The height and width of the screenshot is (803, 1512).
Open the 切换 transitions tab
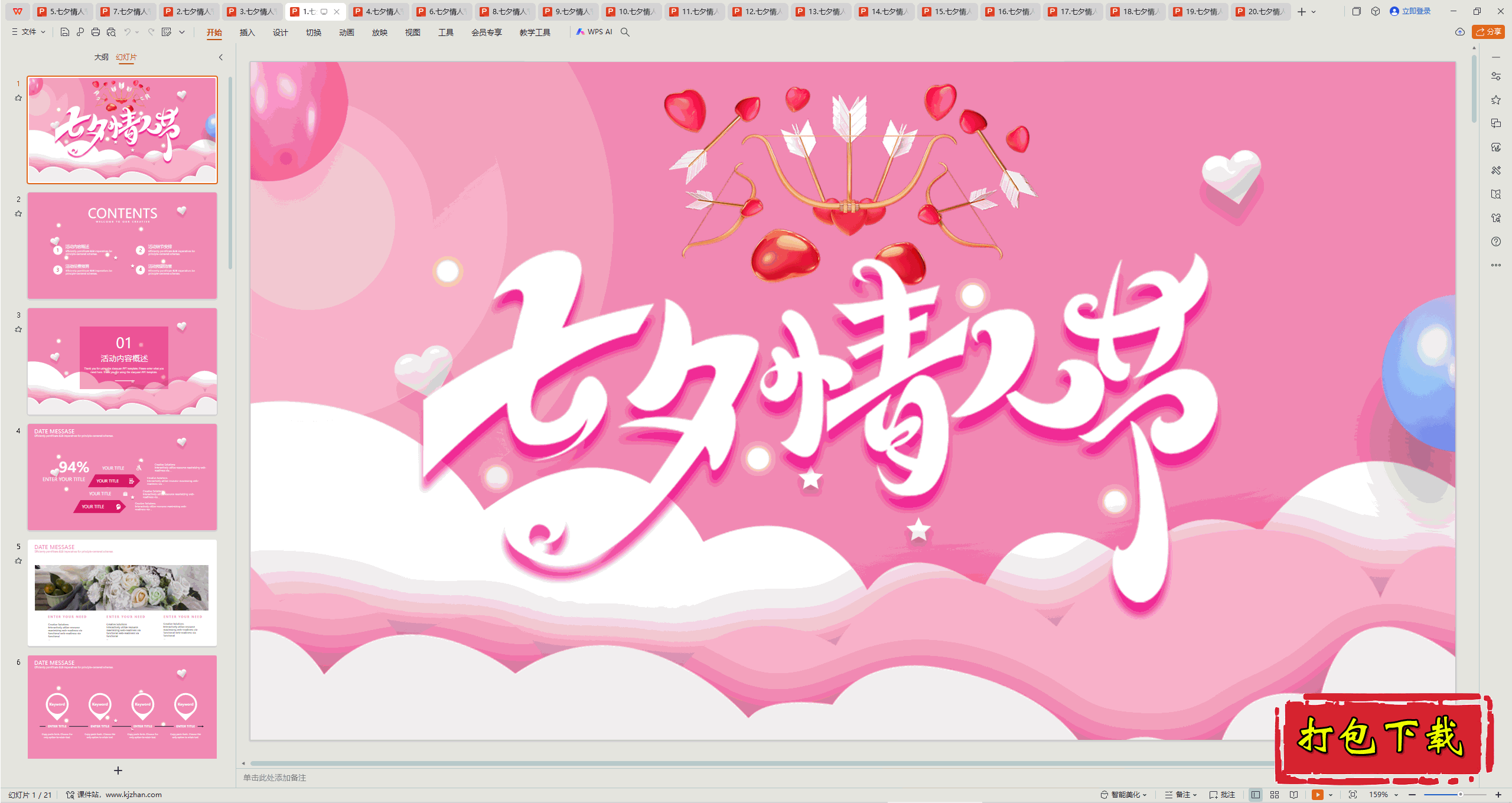(x=313, y=32)
